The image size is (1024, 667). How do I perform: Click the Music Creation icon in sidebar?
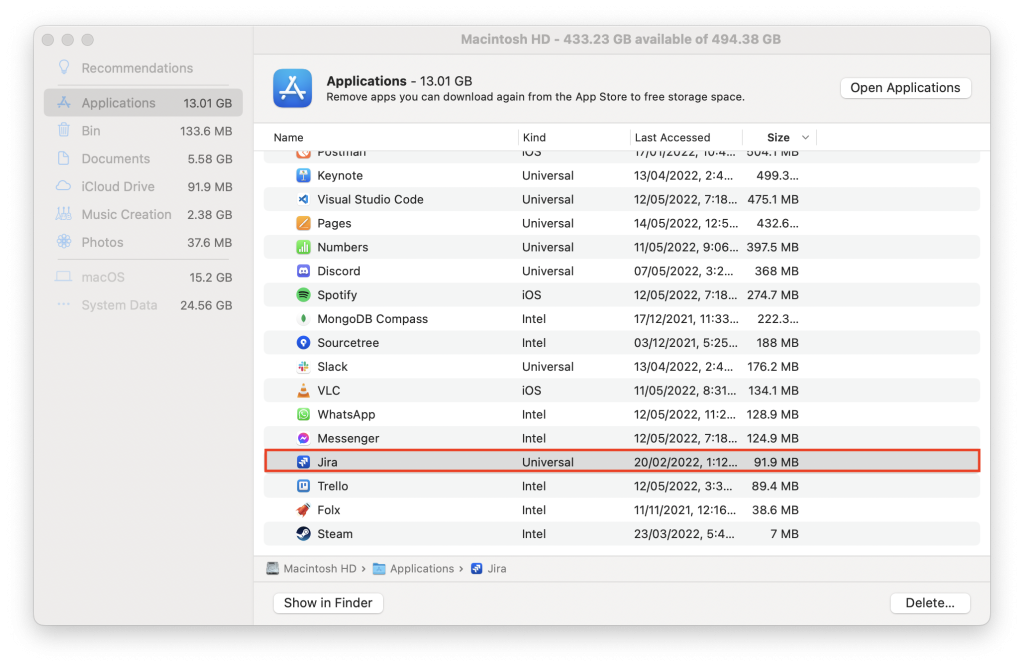pyautogui.click(x=64, y=214)
